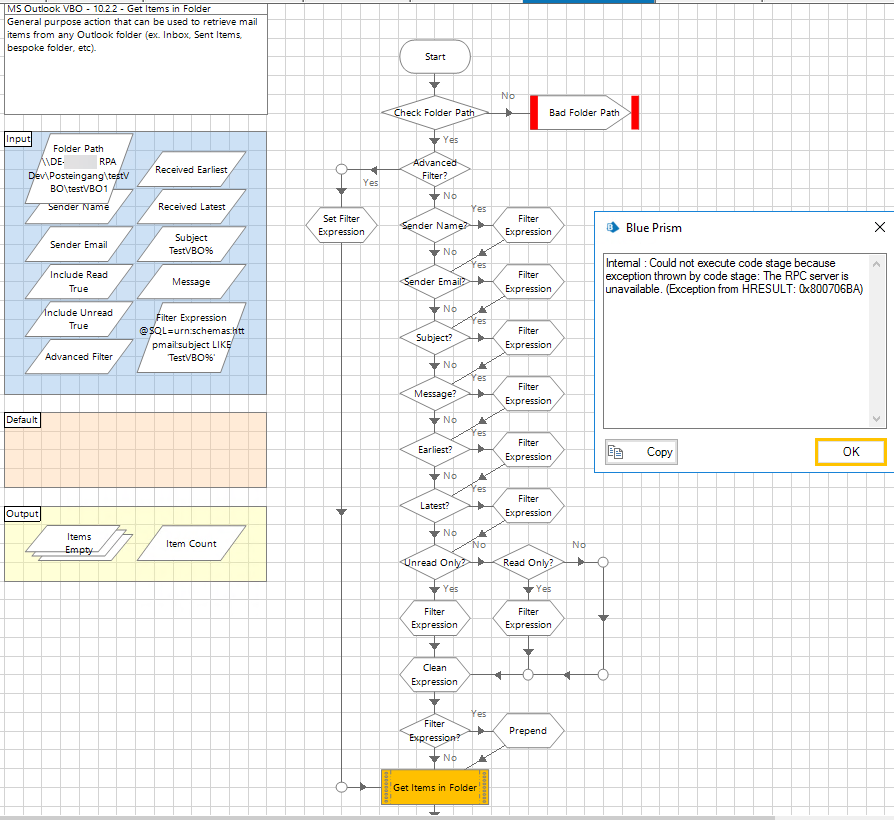The image size is (894, 820).
Task: Click the Blue Prism logo icon
Action: click(612, 228)
